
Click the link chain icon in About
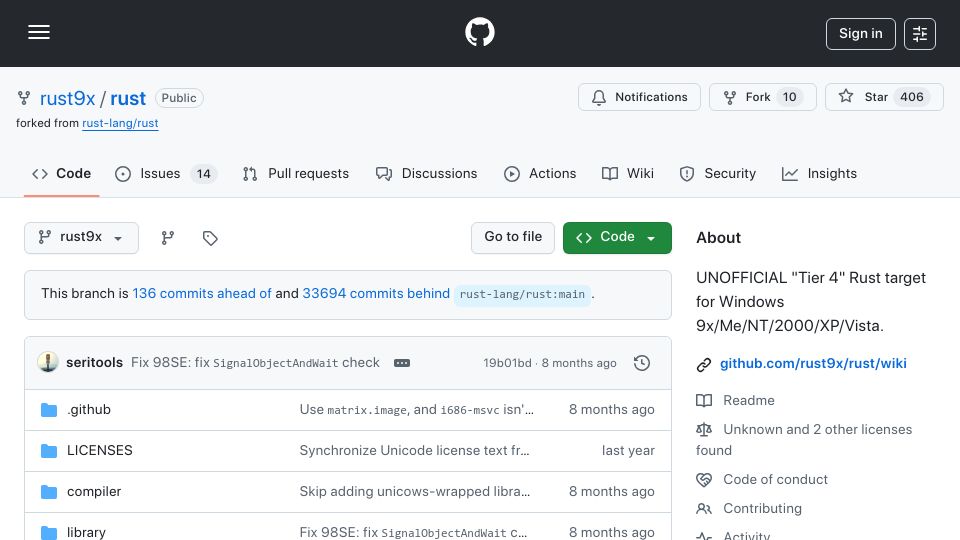[704, 365]
